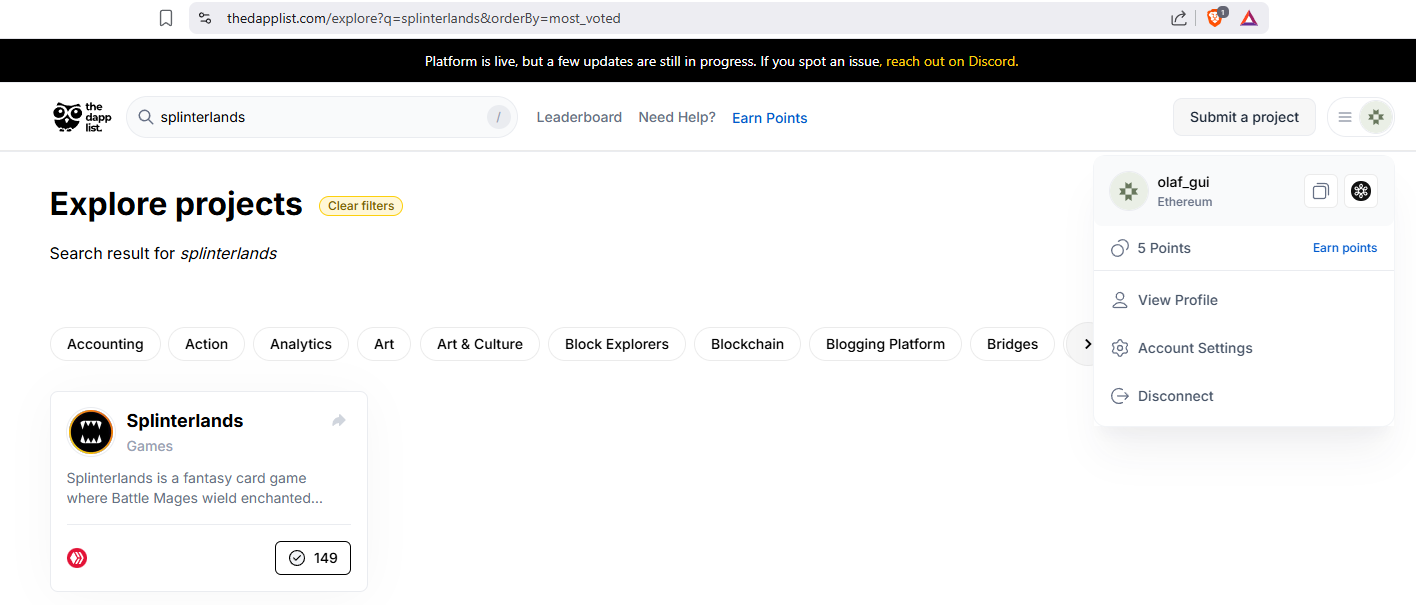Toggle the hamburger account menu

click(1345, 117)
